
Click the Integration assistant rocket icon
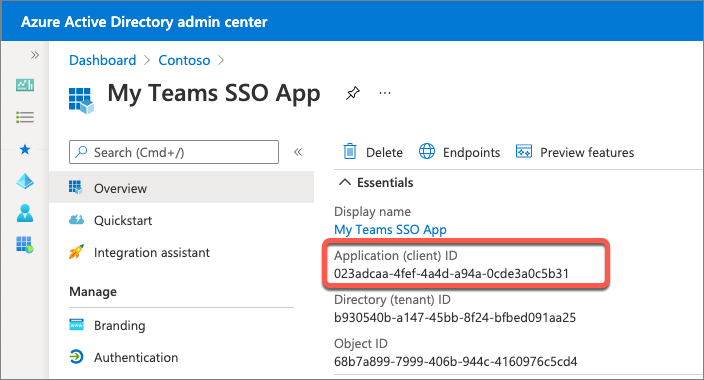tap(76, 252)
